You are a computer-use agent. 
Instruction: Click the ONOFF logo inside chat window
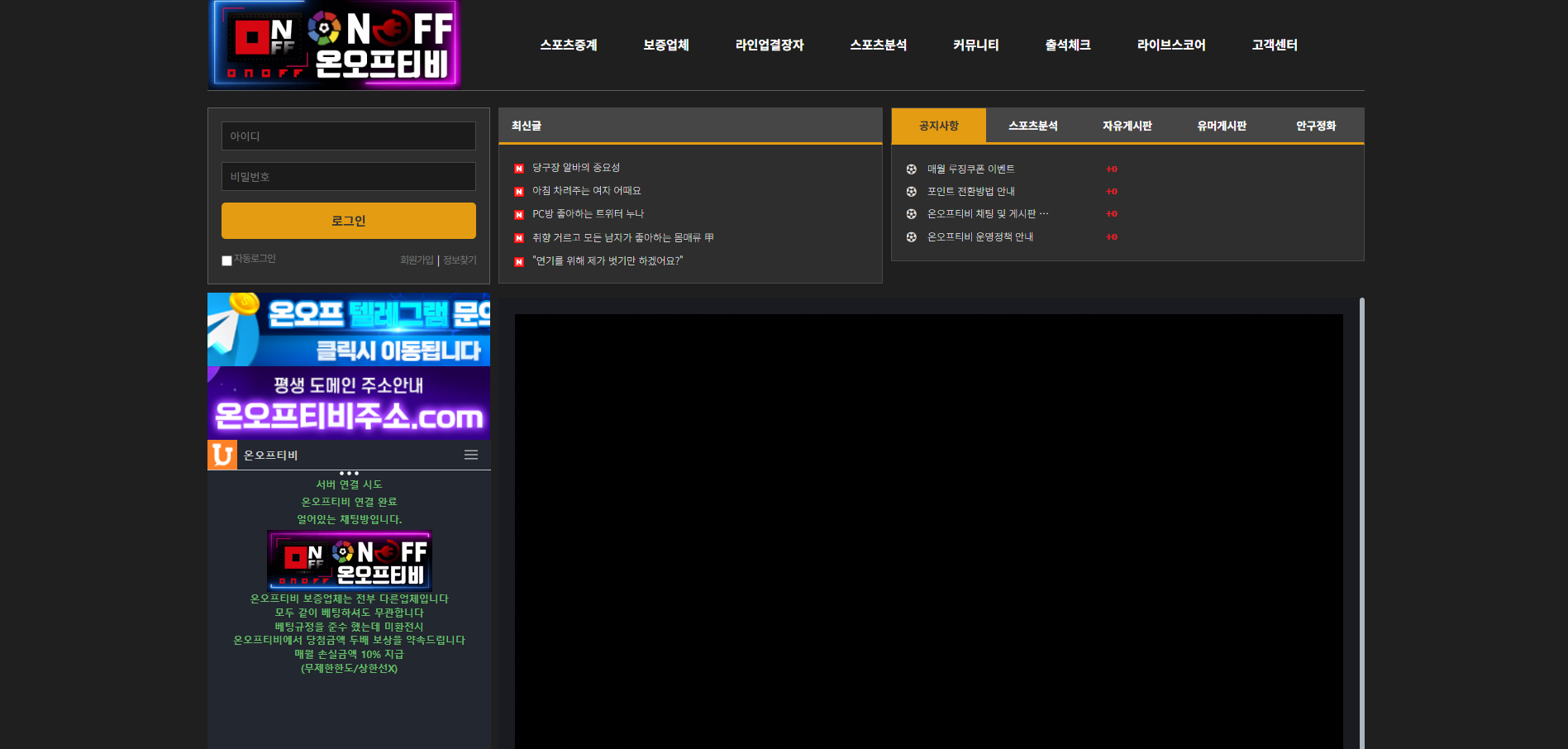[349, 560]
